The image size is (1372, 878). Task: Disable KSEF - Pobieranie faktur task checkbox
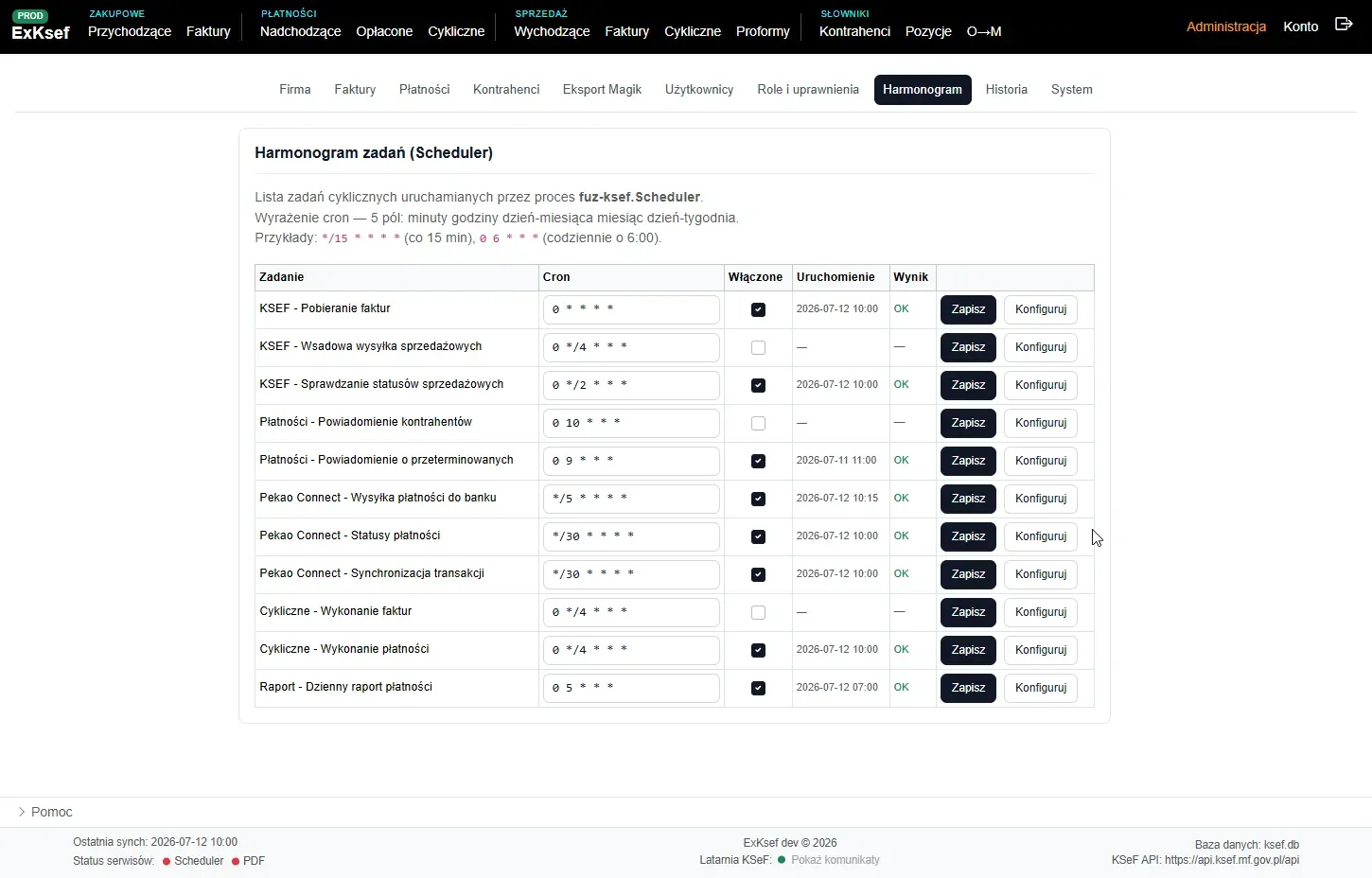point(758,309)
